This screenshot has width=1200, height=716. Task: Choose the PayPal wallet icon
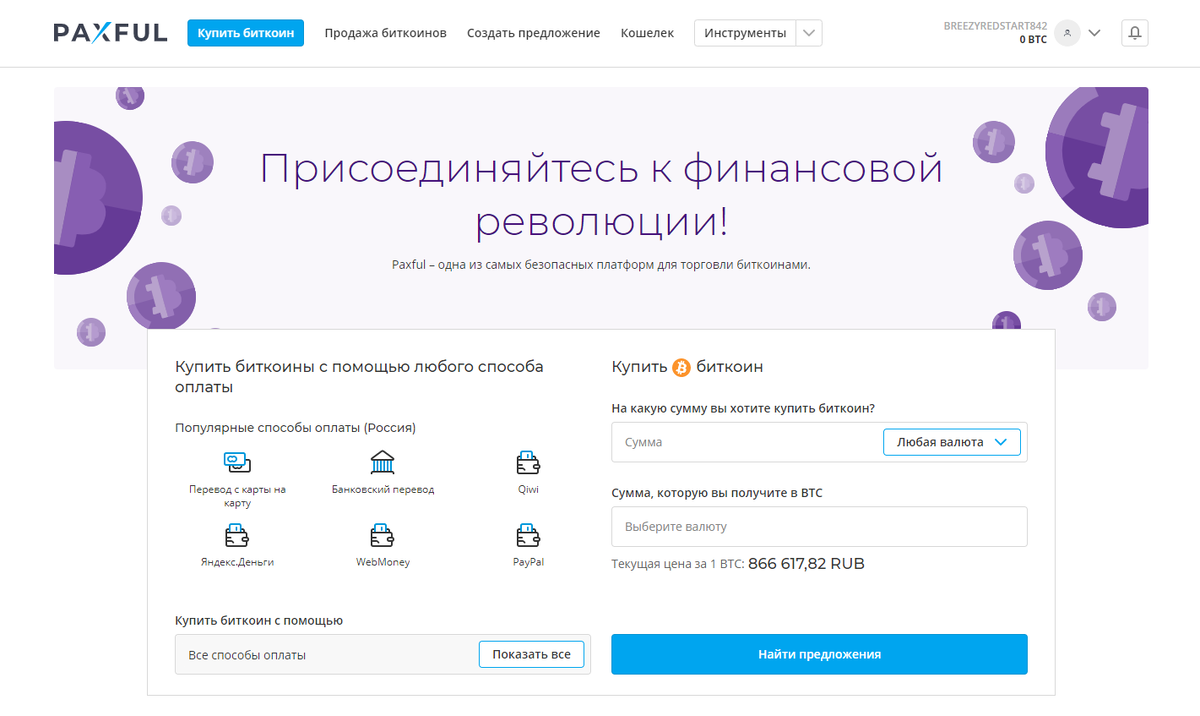528,535
